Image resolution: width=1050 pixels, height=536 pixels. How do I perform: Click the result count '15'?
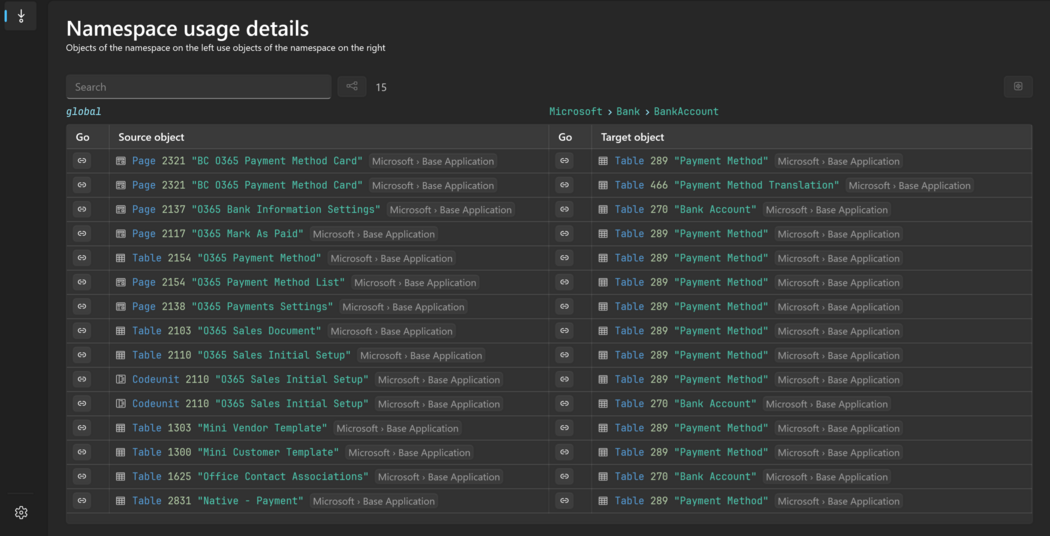381,87
